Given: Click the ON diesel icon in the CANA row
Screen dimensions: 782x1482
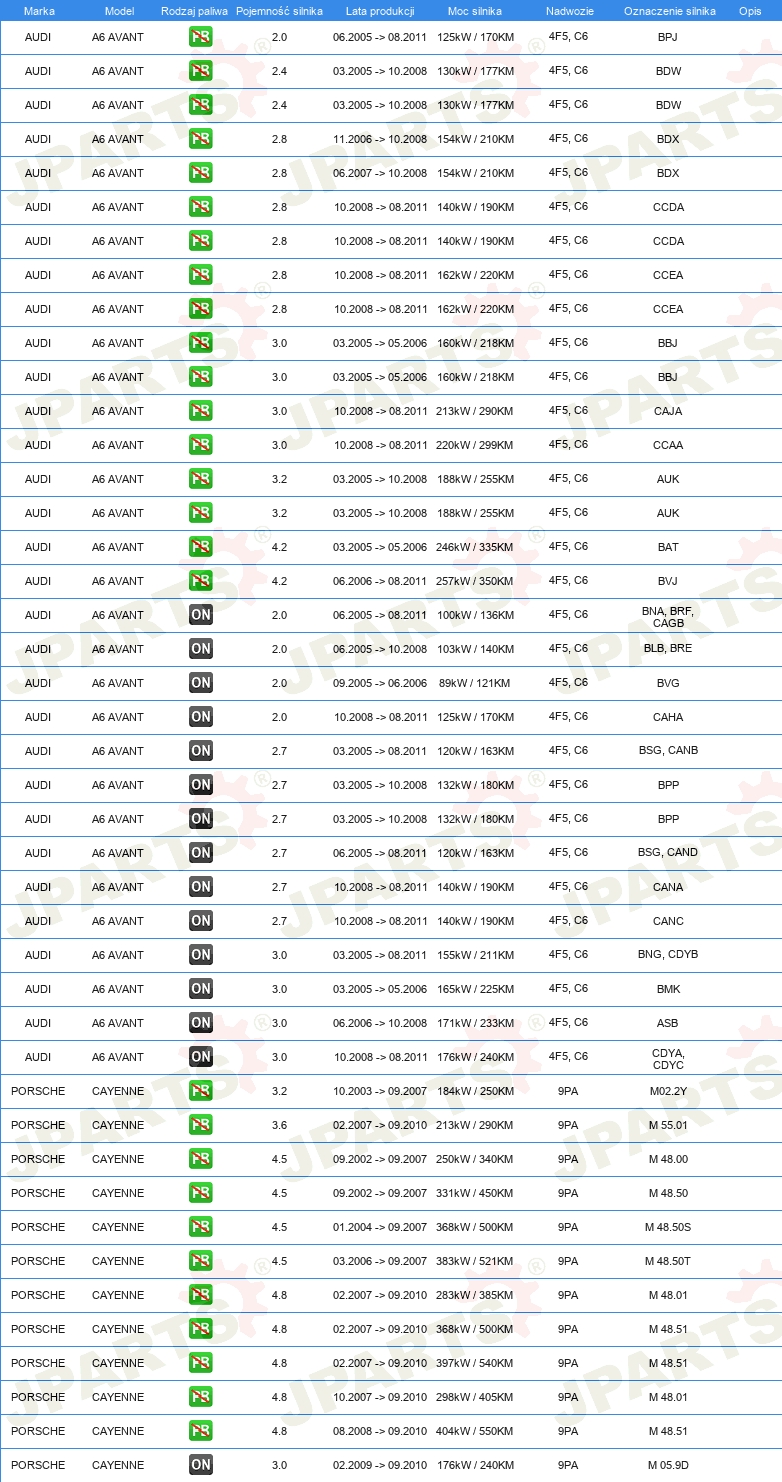Looking at the screenshot, I should [201, 887].
